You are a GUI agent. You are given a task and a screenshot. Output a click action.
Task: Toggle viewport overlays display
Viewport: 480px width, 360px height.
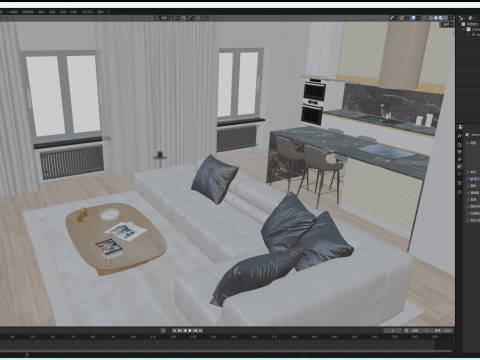click(x=413, y=18)
